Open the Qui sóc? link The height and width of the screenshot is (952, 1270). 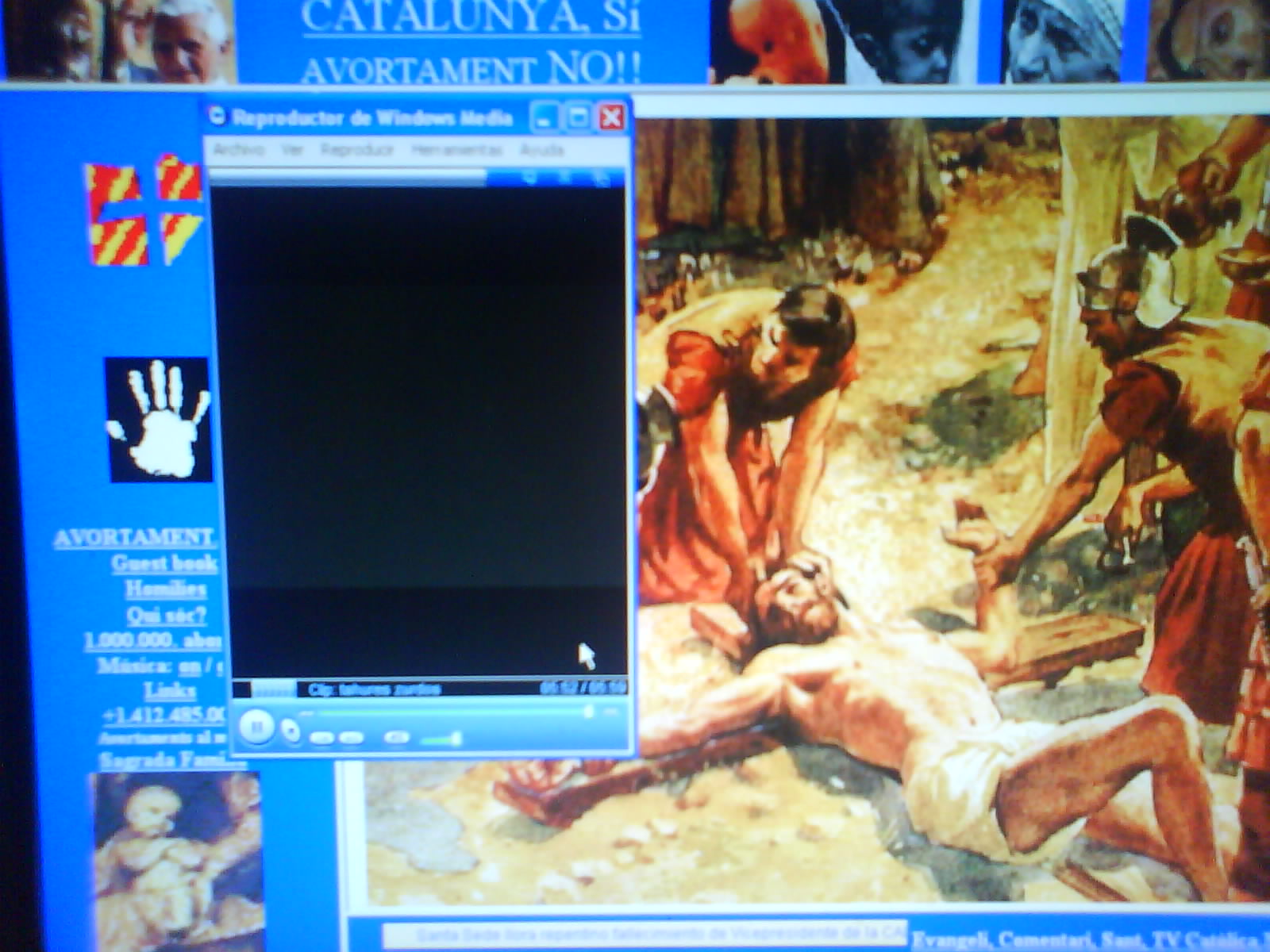(x=166, y=615)
